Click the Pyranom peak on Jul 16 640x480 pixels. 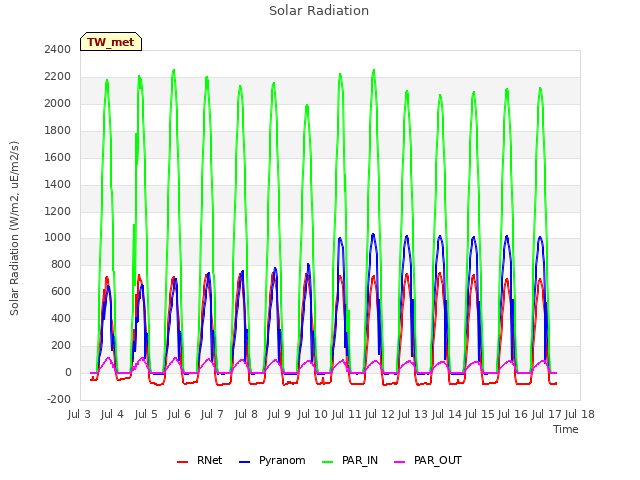pos(507,236)
